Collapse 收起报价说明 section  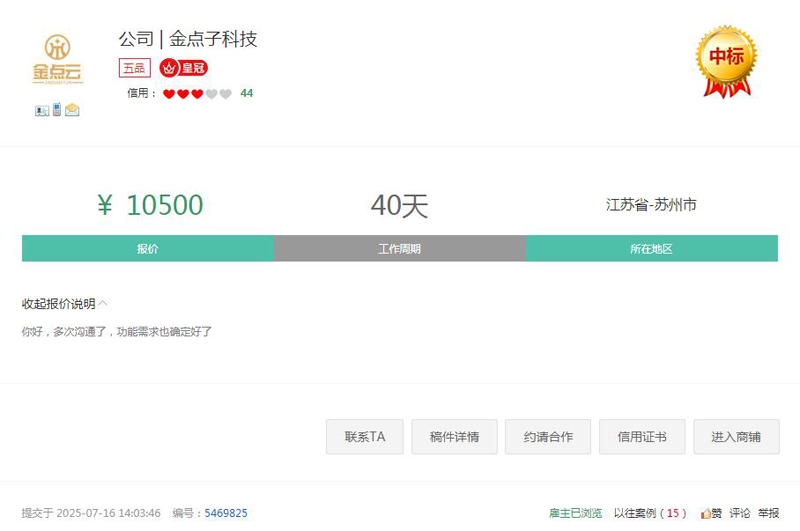[x=64, y=304]
